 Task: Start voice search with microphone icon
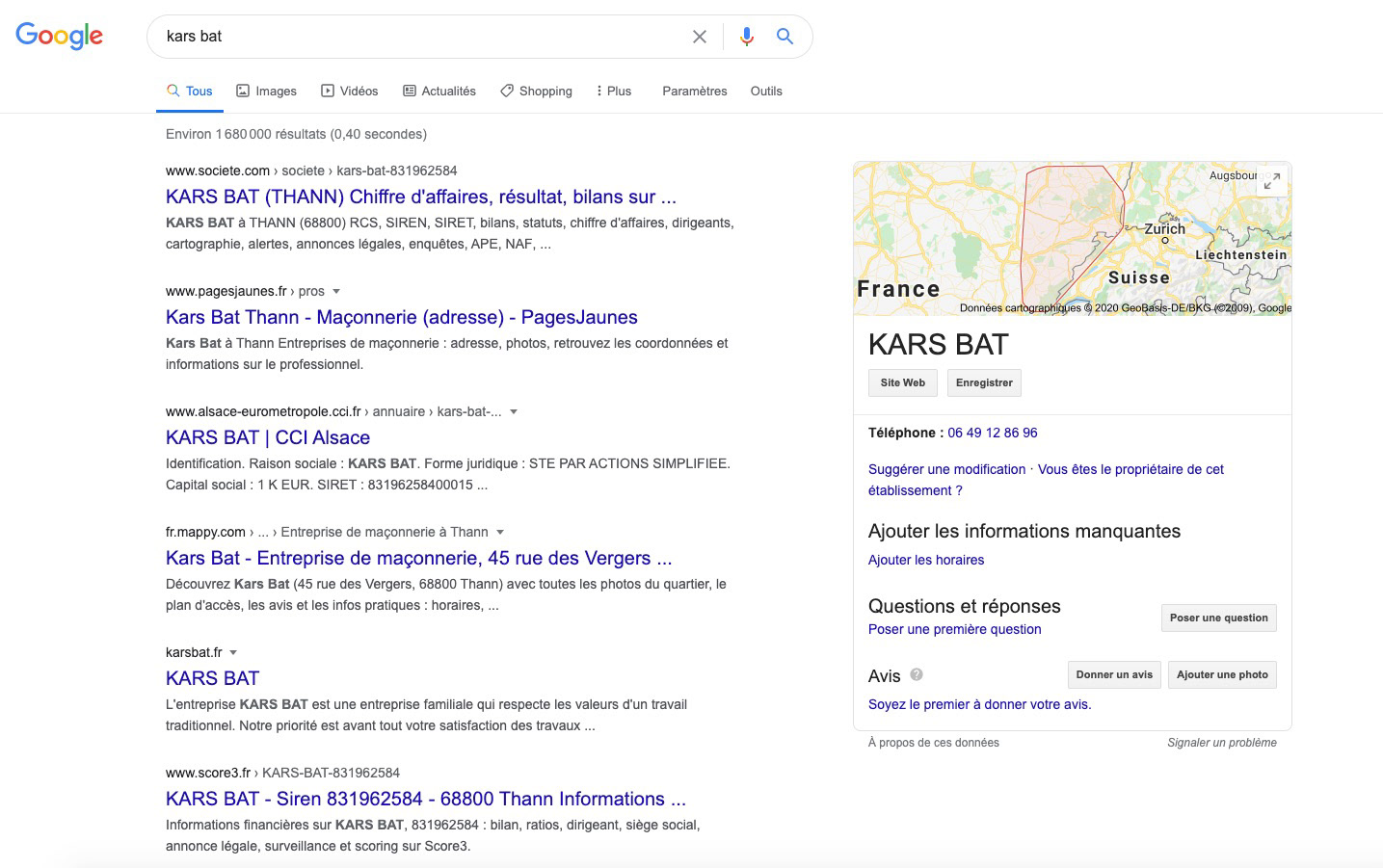[x=746, y=37]
